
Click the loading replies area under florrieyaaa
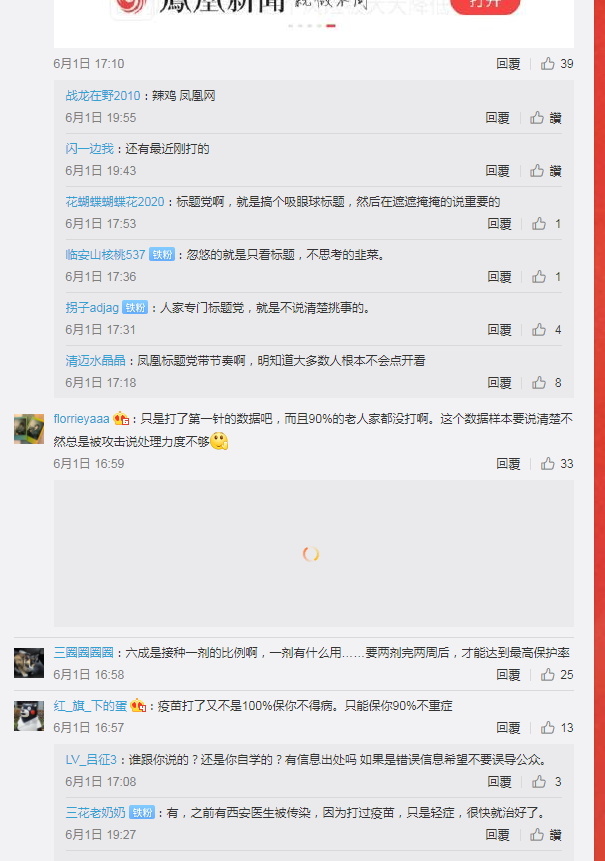coord(313,554)
